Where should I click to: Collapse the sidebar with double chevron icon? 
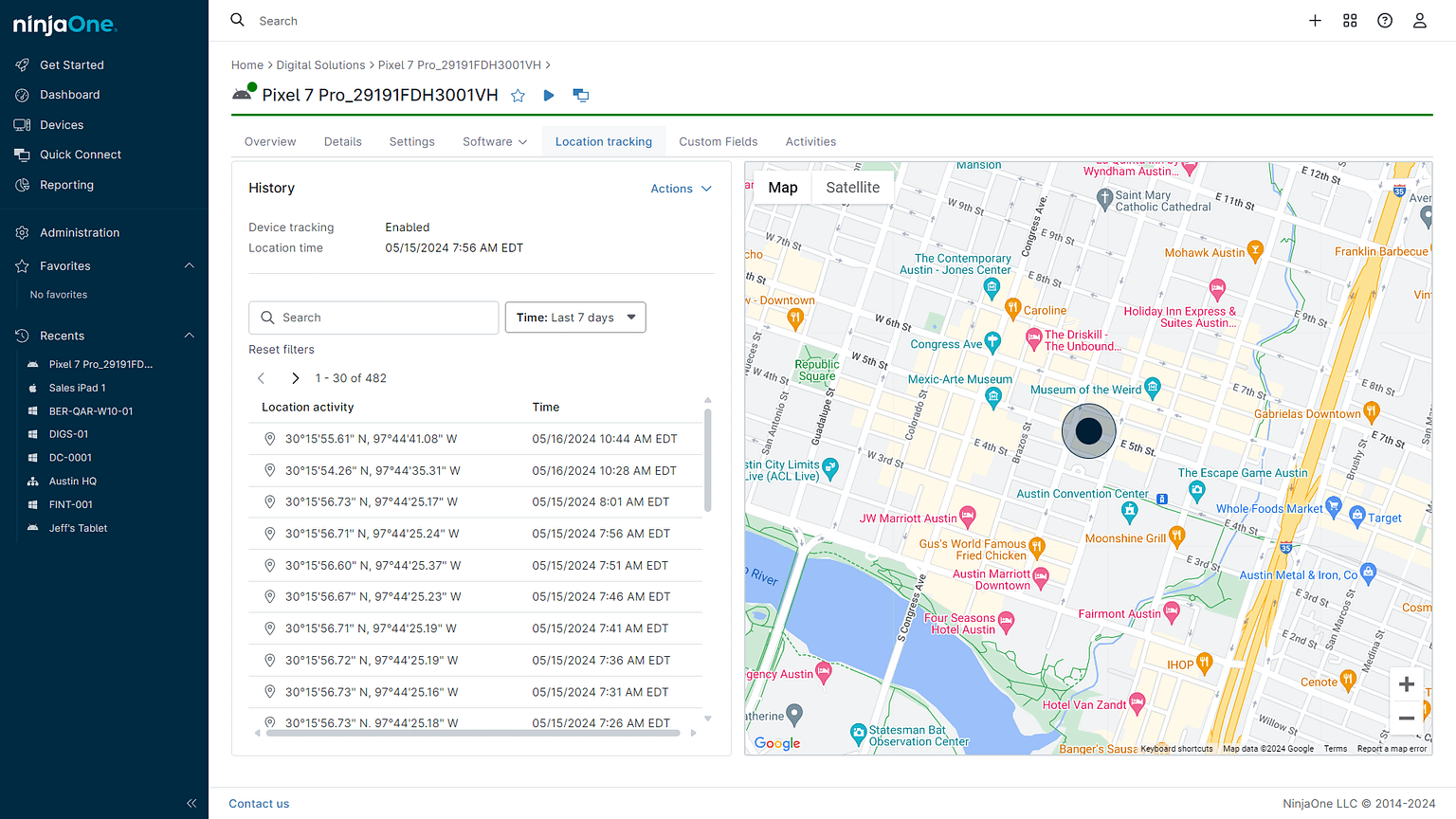(191, 803)
